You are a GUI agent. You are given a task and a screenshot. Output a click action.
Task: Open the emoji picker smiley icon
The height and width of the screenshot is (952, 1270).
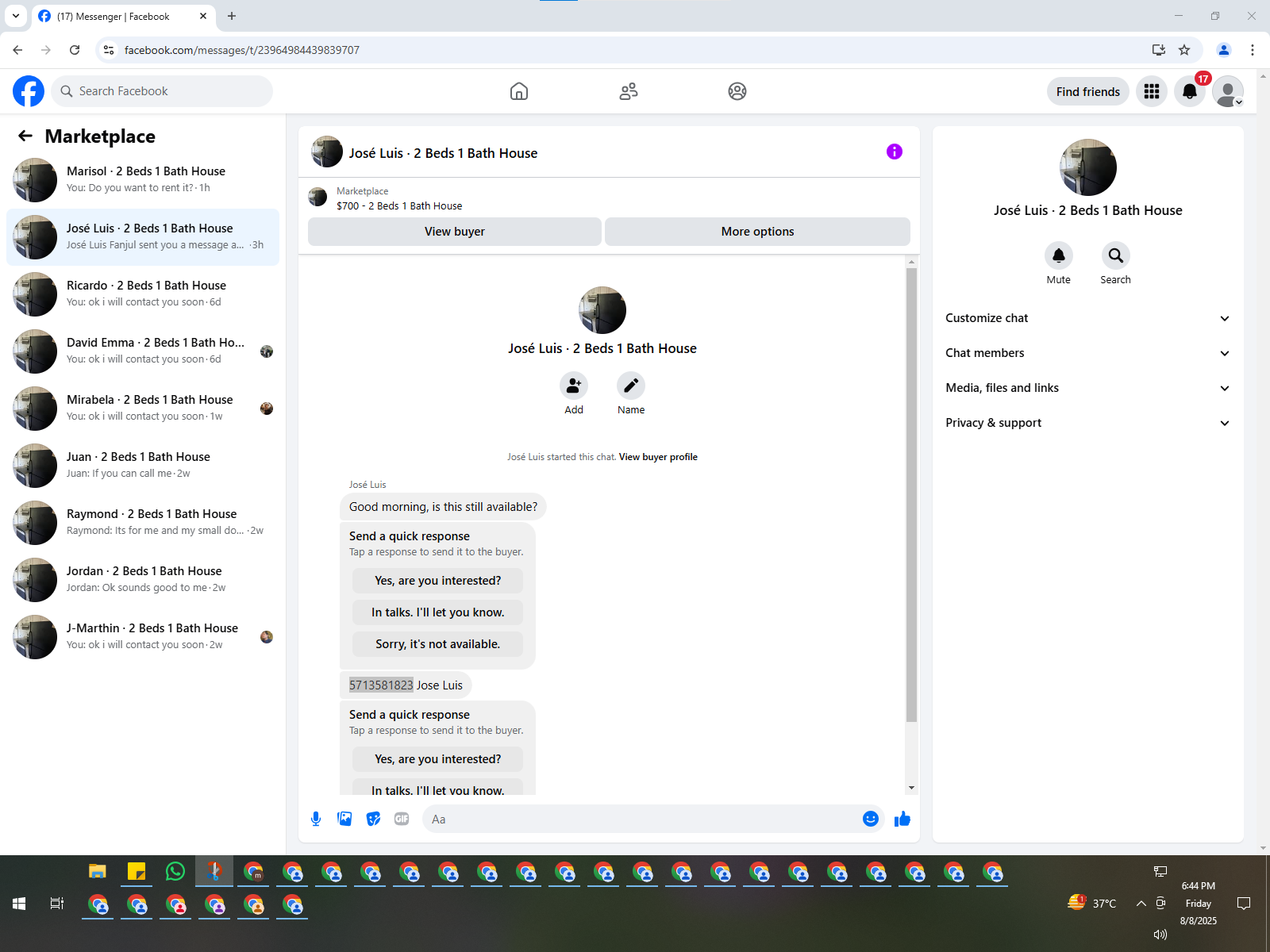tap(871, 819)
